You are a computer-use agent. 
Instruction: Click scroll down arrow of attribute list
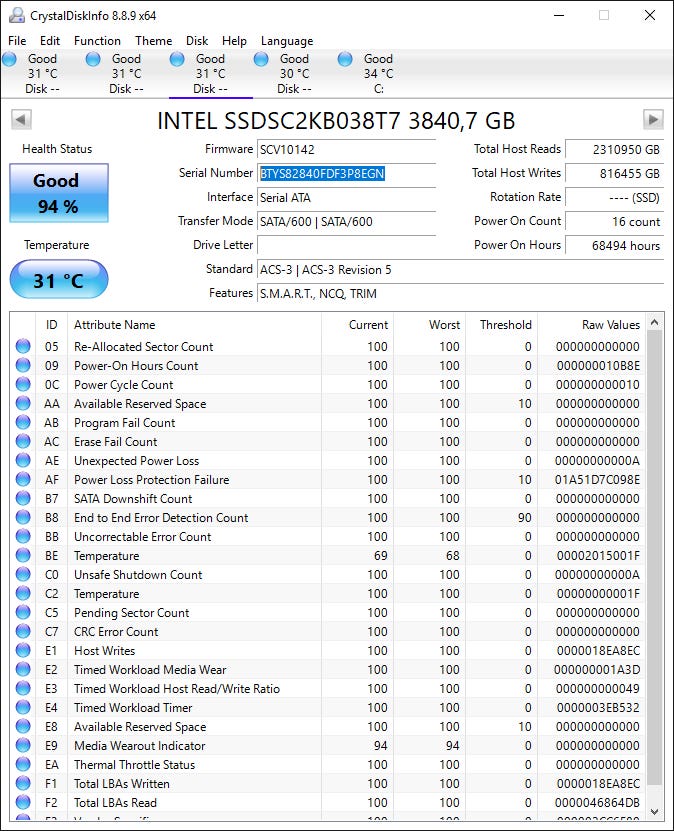point(654,811)
